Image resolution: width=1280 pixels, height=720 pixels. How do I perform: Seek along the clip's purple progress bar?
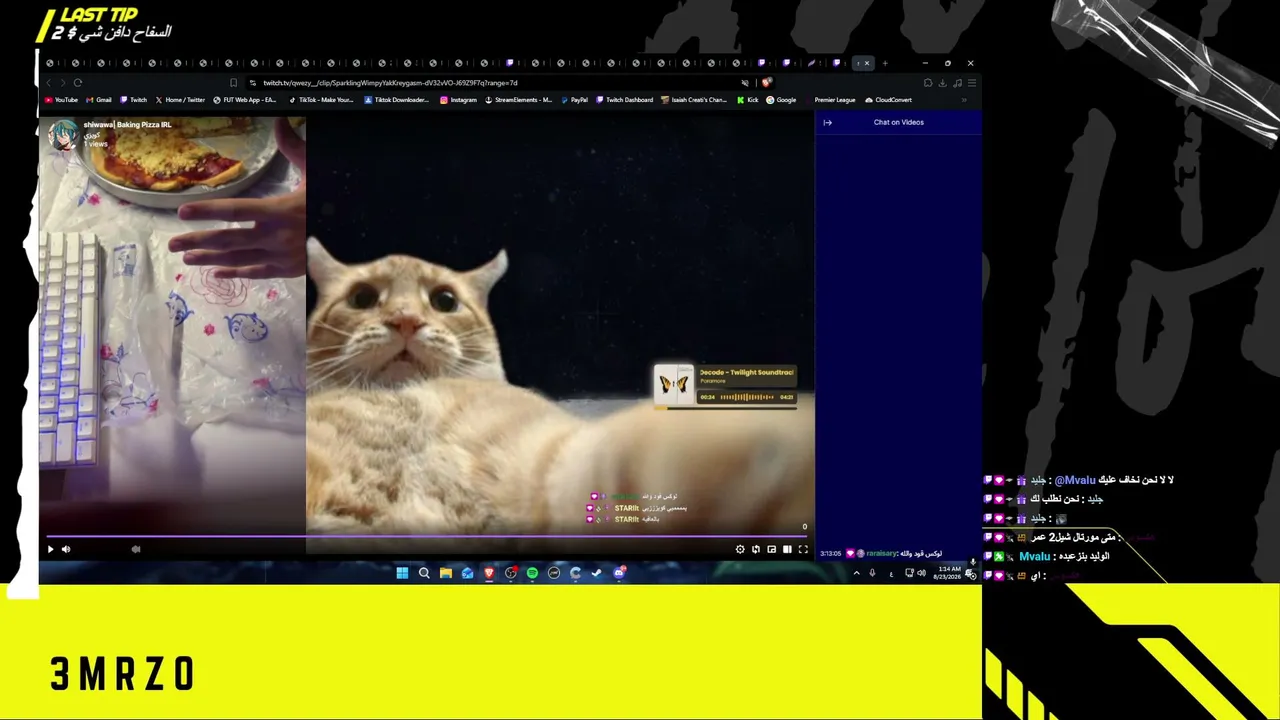click(426, 537)
